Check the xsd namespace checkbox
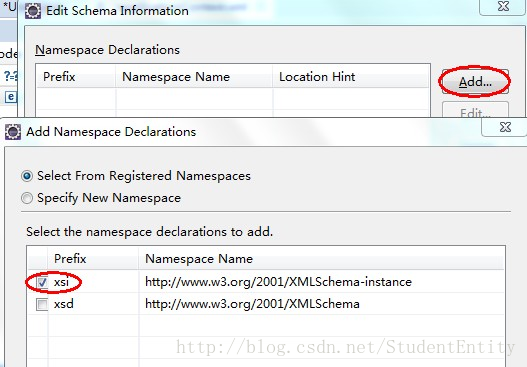527x367 pixels. pos(42,304)
